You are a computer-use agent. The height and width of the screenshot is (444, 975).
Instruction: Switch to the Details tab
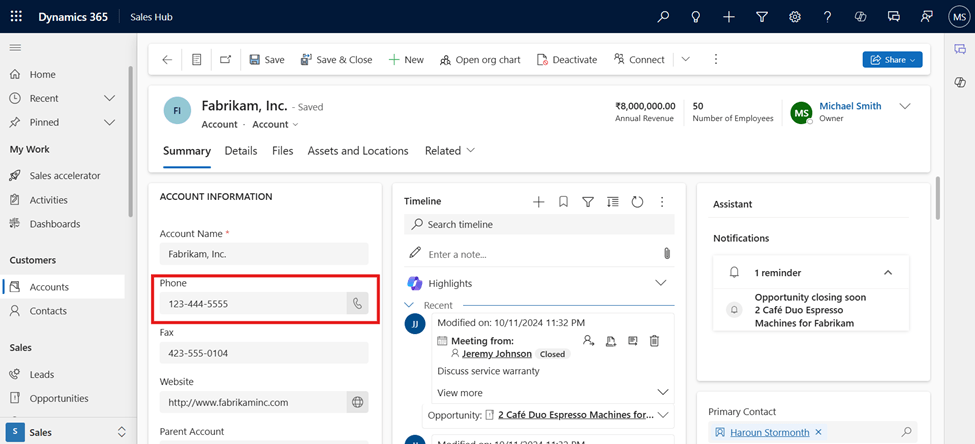[240, 151]
